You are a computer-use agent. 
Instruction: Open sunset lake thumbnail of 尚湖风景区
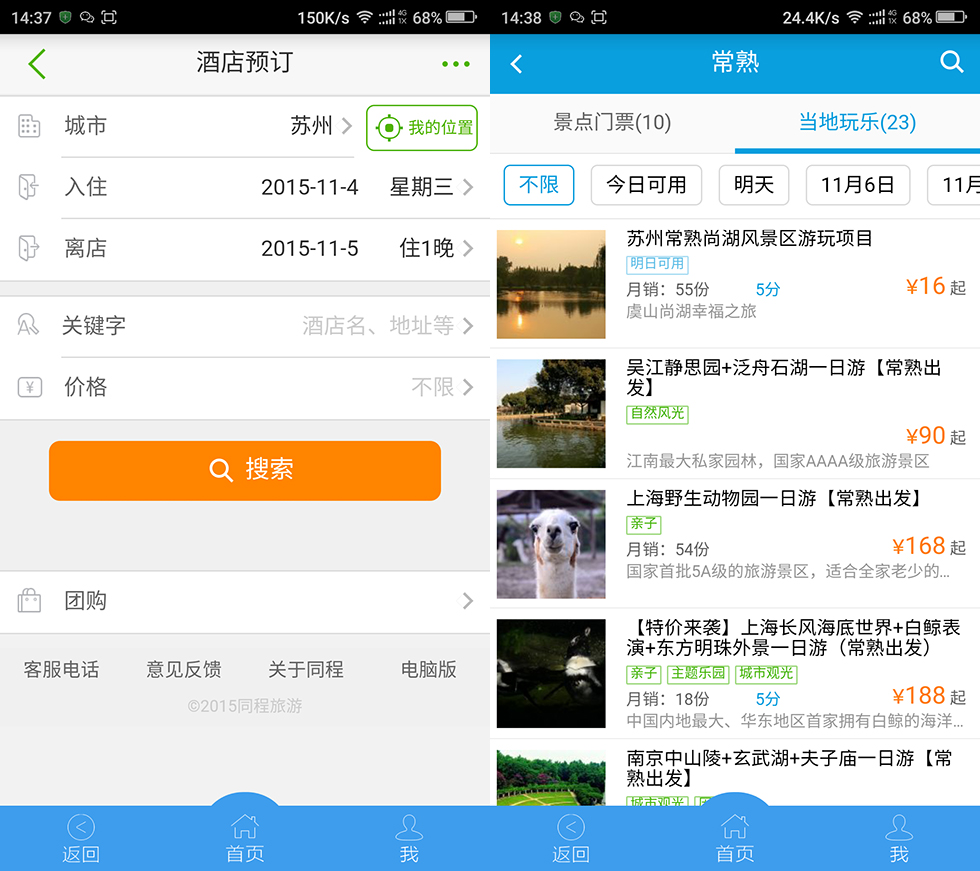[551, 284]
